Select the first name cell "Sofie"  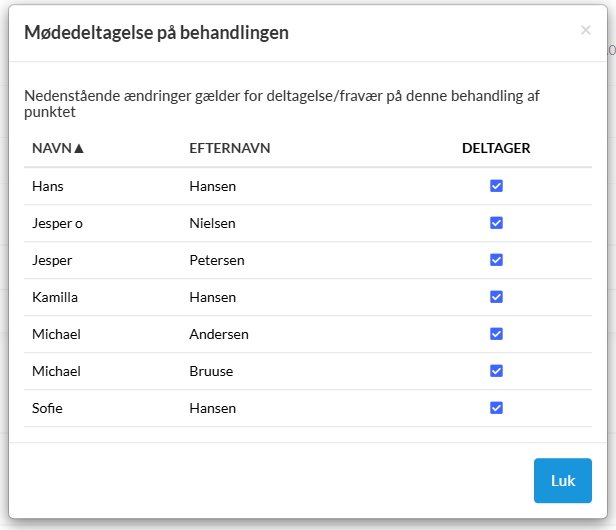49,408
